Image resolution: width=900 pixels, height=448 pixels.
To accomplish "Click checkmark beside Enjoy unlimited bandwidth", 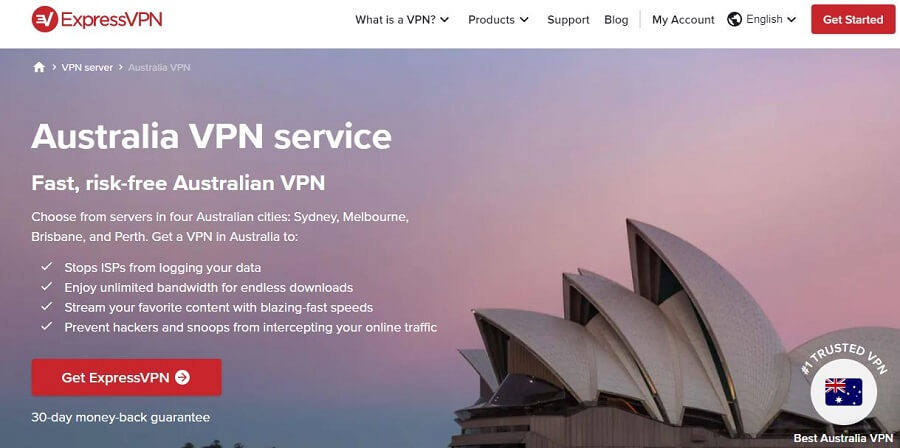I will coord(46,287).
